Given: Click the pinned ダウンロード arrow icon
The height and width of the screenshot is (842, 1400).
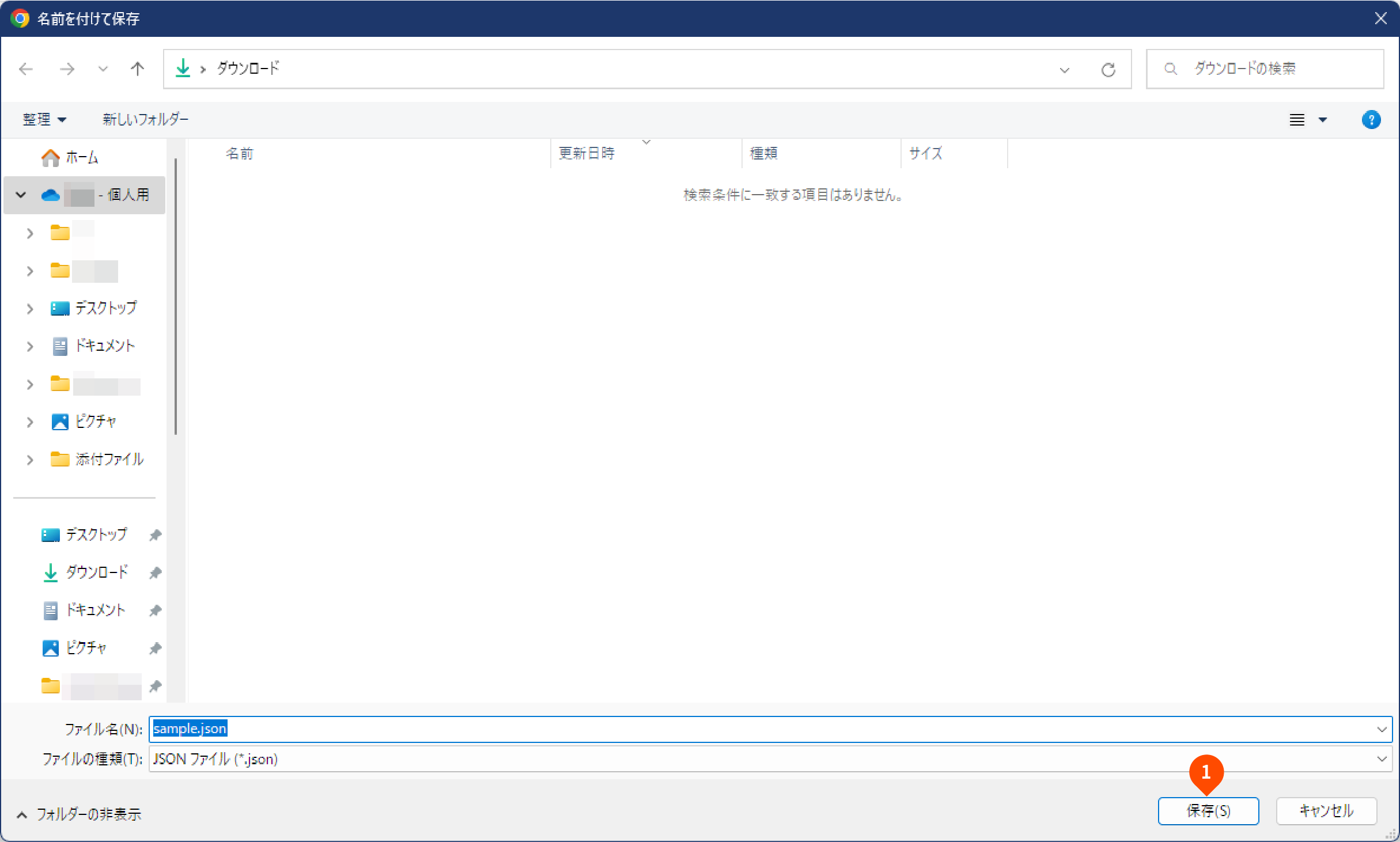Looking at the screenshot, I should point(51,572).
